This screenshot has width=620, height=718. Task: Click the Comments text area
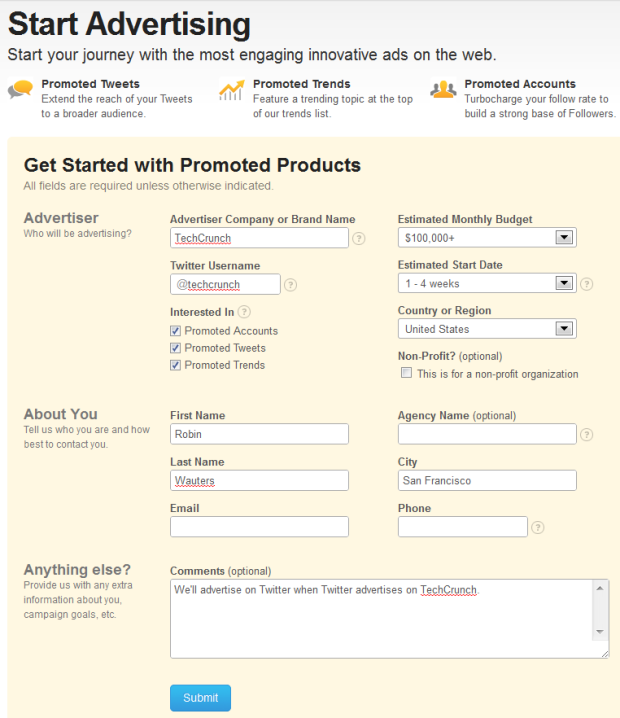(380, 618)
